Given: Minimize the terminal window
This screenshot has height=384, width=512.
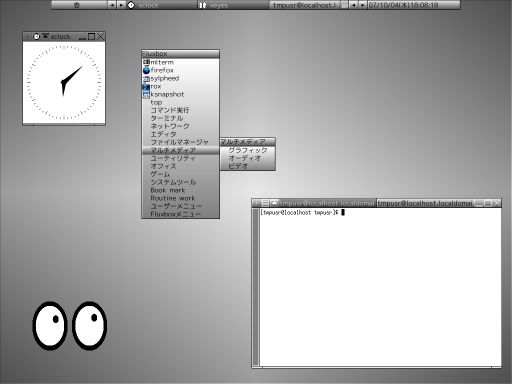Looking at the screenshot, I should click(479, 203).
